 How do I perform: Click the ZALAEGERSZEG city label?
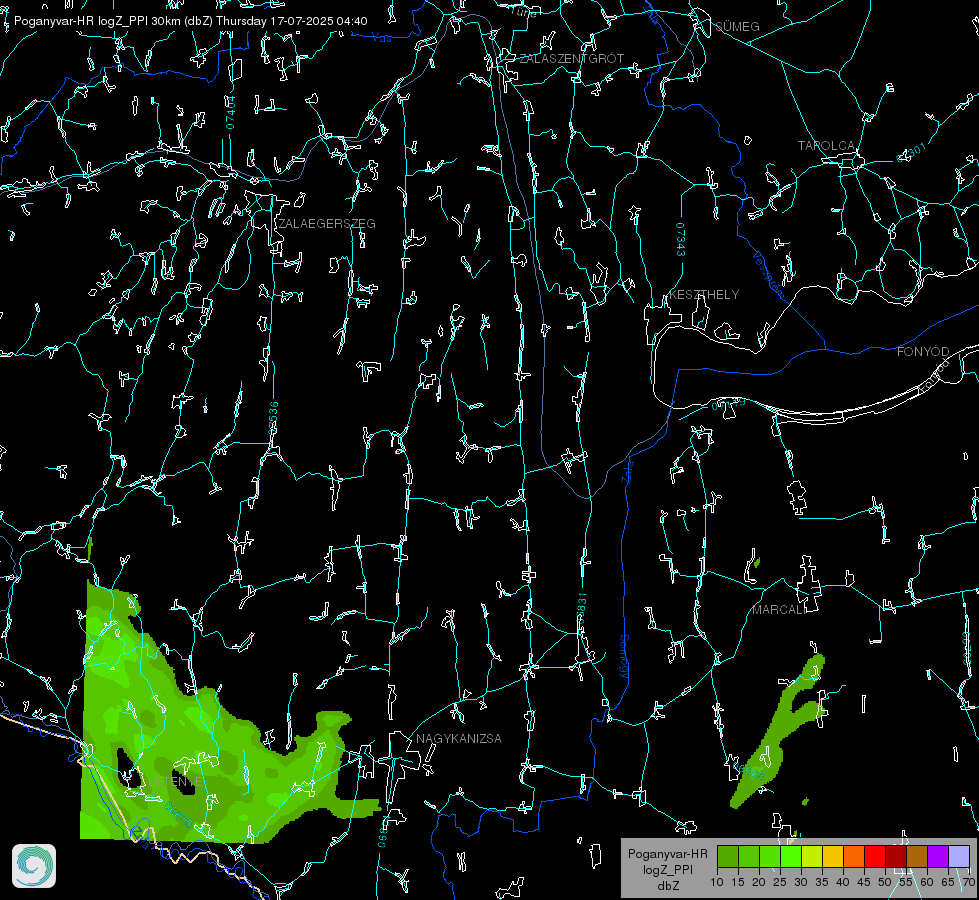(327, 224)
